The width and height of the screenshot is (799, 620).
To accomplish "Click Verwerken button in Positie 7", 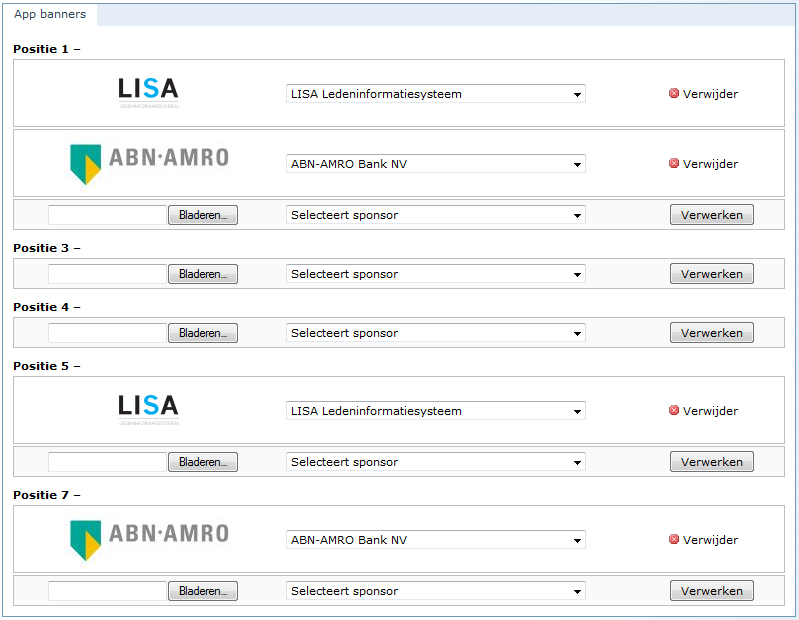I will point(711,591).
